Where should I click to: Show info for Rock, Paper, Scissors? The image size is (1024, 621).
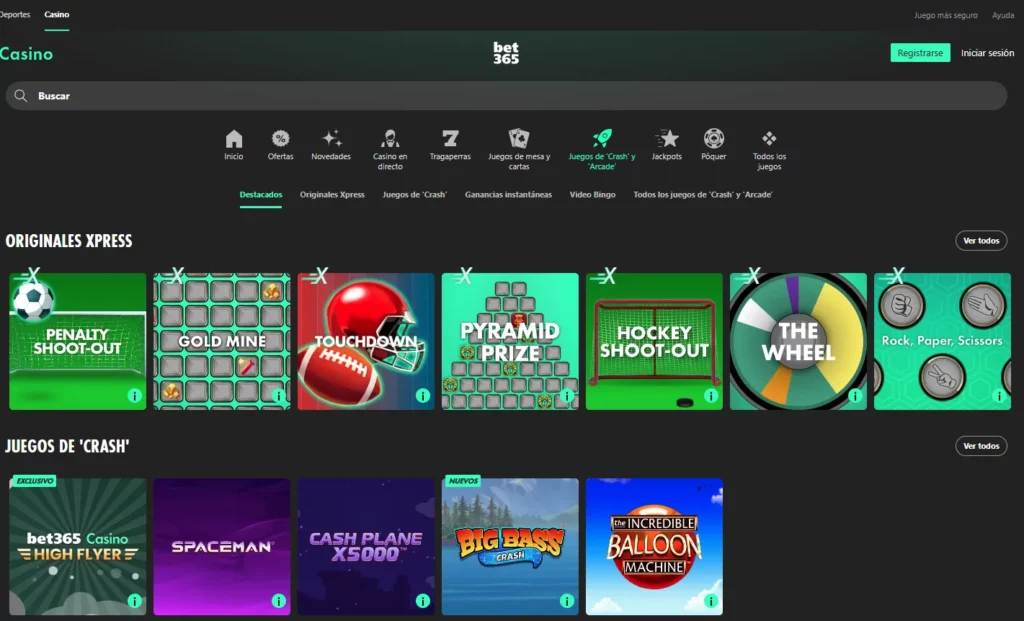pyautogui.click(x=999, y=396)
